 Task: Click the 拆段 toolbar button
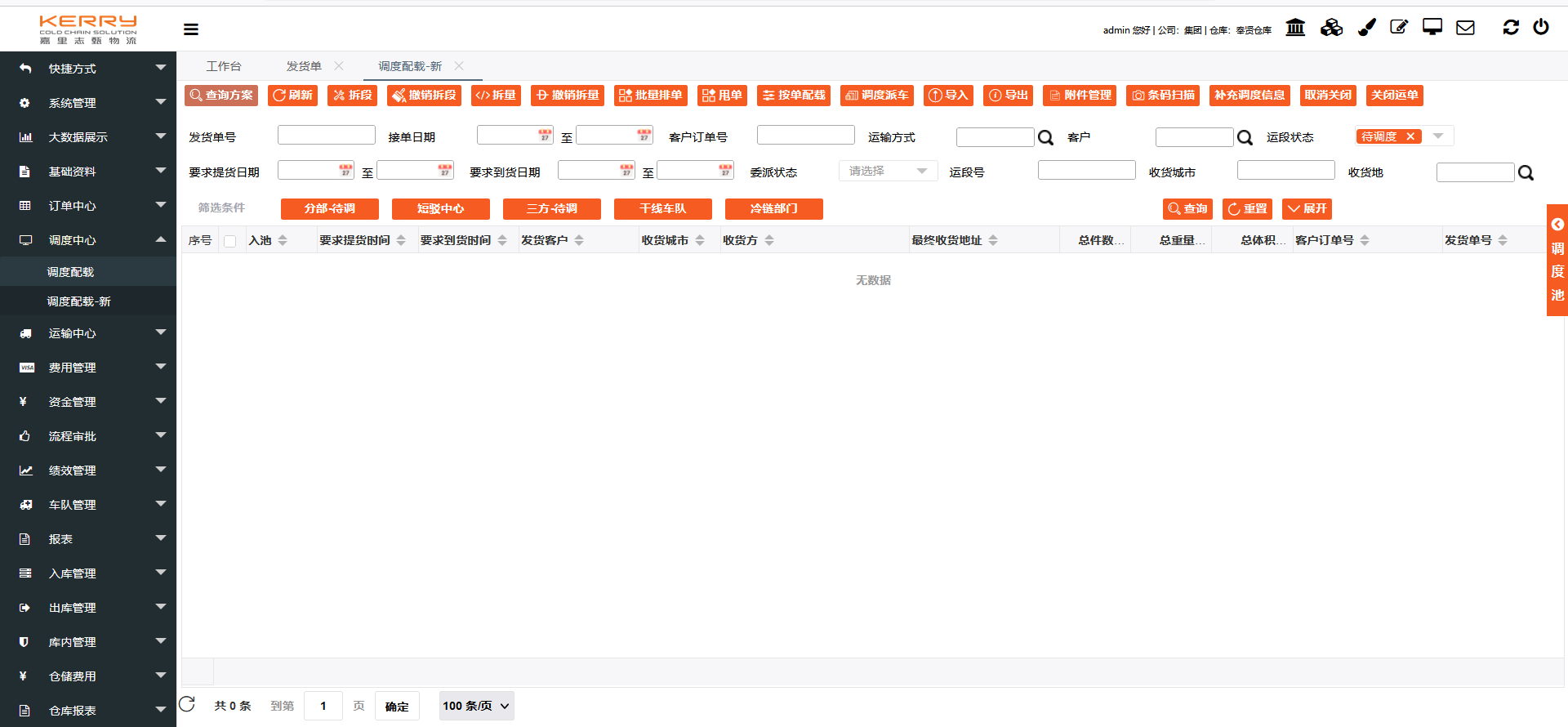click(352, 96)
